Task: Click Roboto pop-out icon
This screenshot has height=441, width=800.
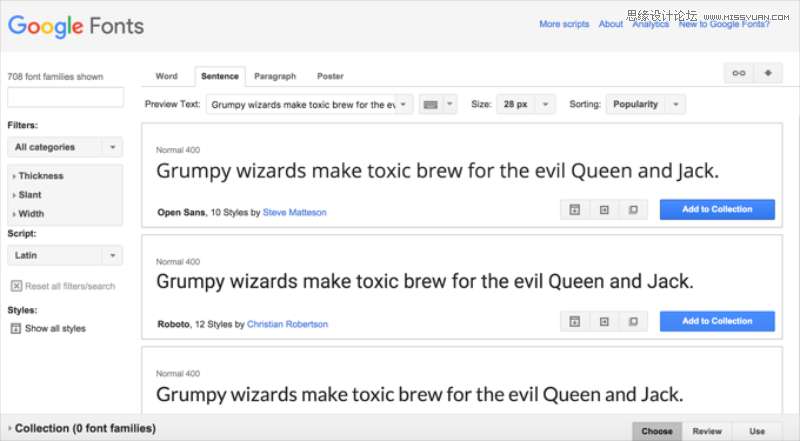Action: pyautogui.click(x=633, y=322)
